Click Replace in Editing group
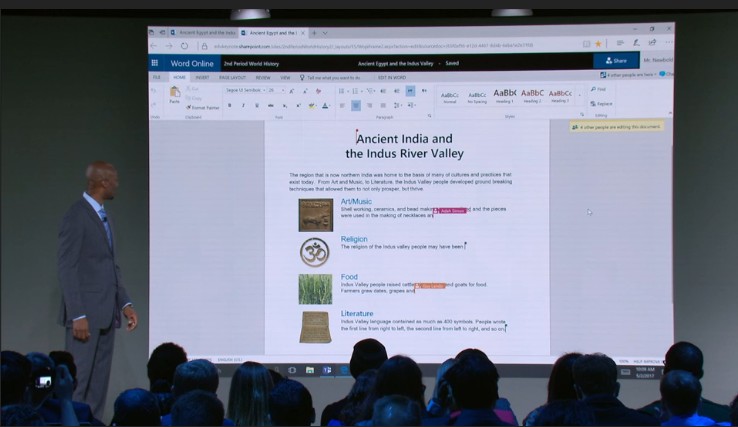This screenshot has width=738, height=427. pos(602,104)
